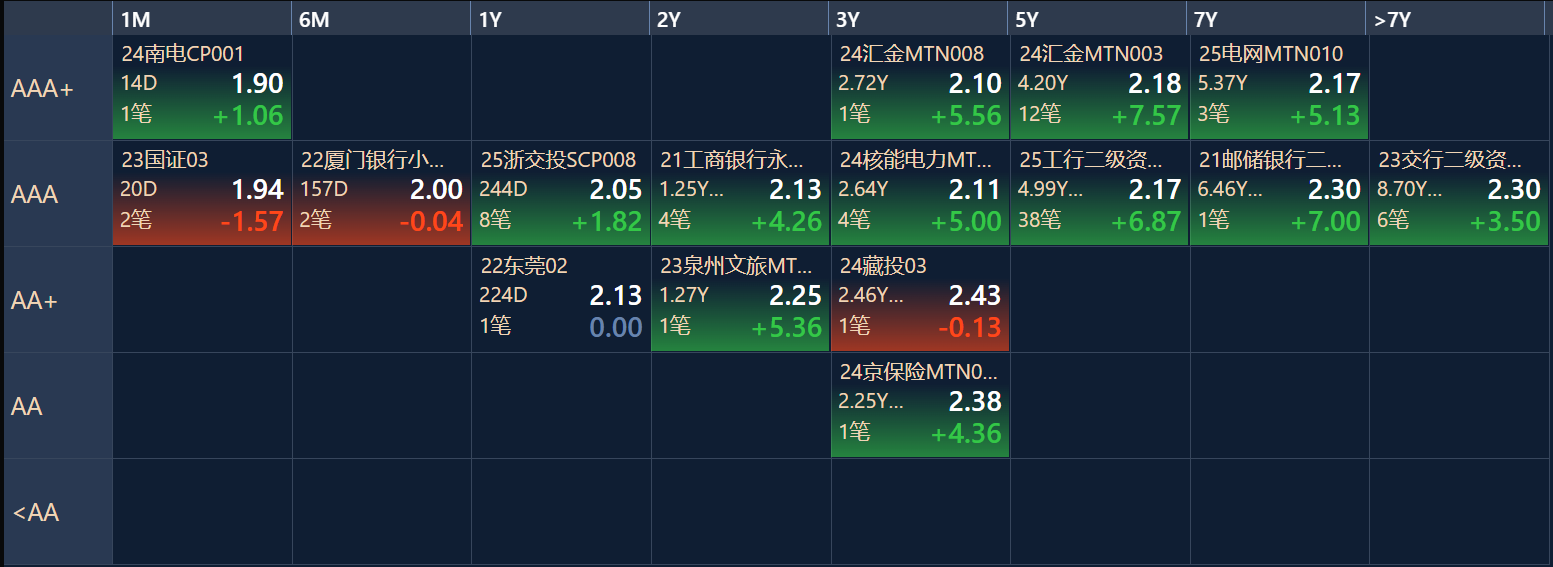Click the 157D maturity value
This screenshot has height=567, width=1553.
point(324,190)
